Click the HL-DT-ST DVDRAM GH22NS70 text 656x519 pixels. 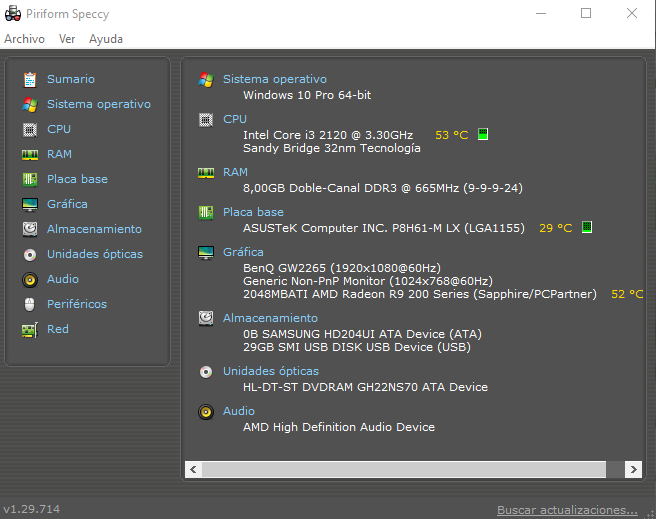coord(365,387)
